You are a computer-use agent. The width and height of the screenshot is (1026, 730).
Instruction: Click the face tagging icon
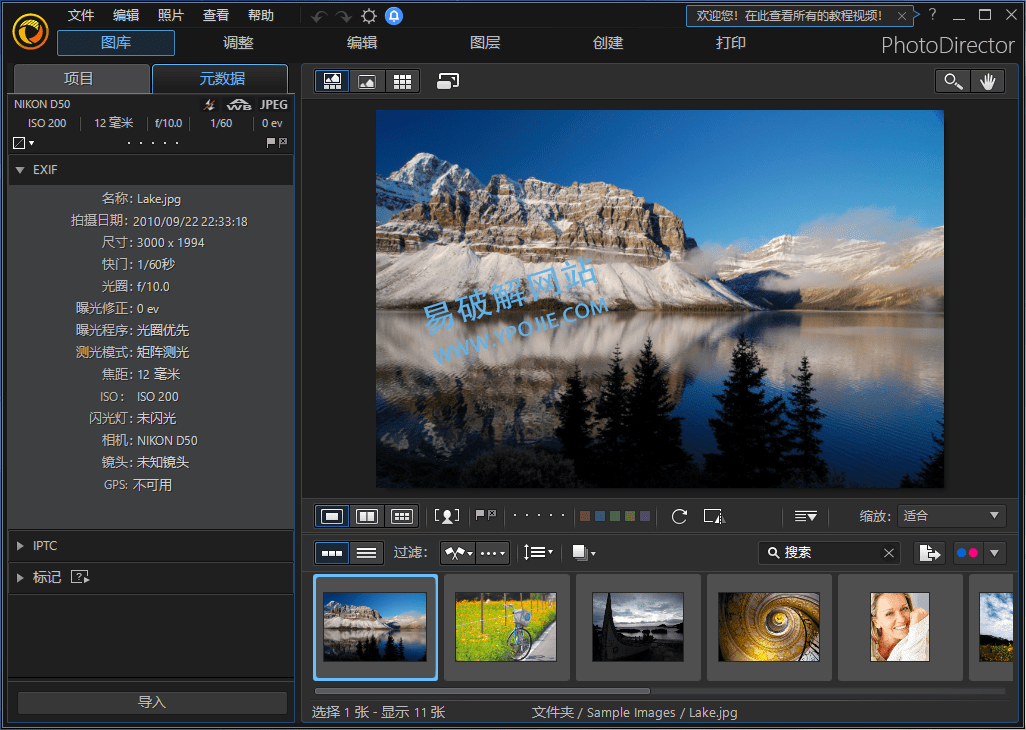coord(447,516)
